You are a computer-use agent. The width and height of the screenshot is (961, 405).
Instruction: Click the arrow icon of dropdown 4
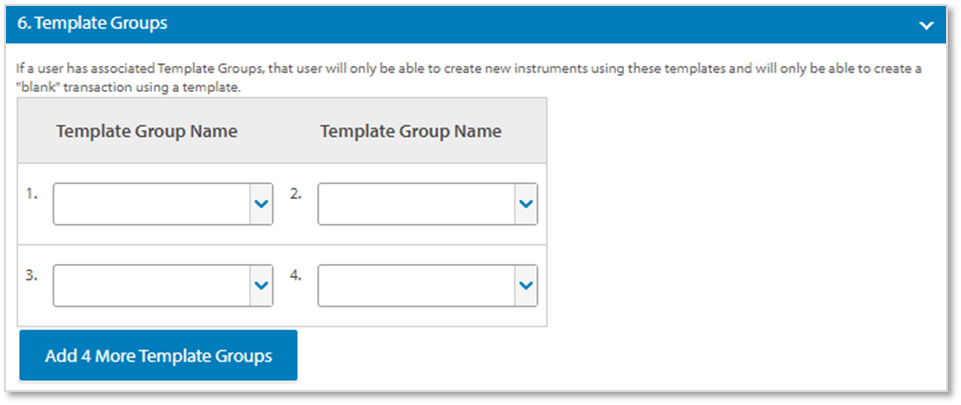click(526, 285)
